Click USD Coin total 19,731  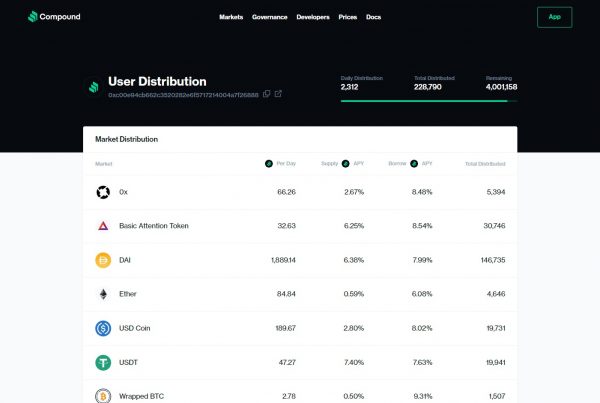coord(496,328)
